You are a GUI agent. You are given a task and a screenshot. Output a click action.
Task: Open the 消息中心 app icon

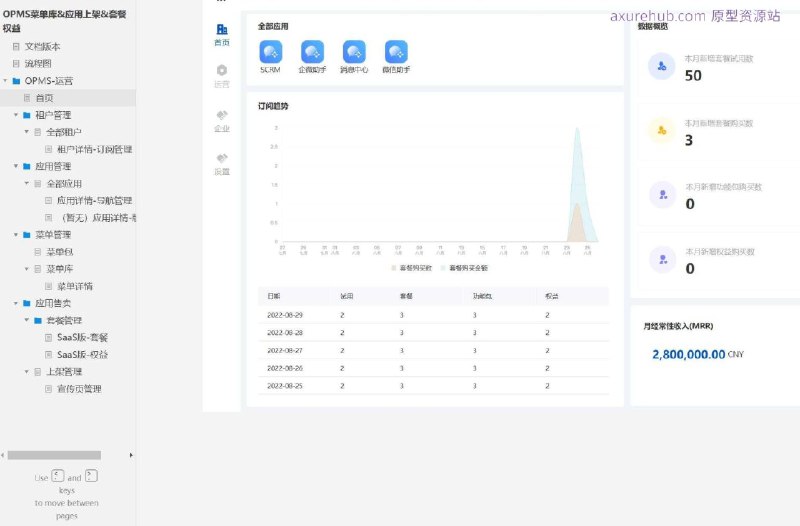point(354,52)
